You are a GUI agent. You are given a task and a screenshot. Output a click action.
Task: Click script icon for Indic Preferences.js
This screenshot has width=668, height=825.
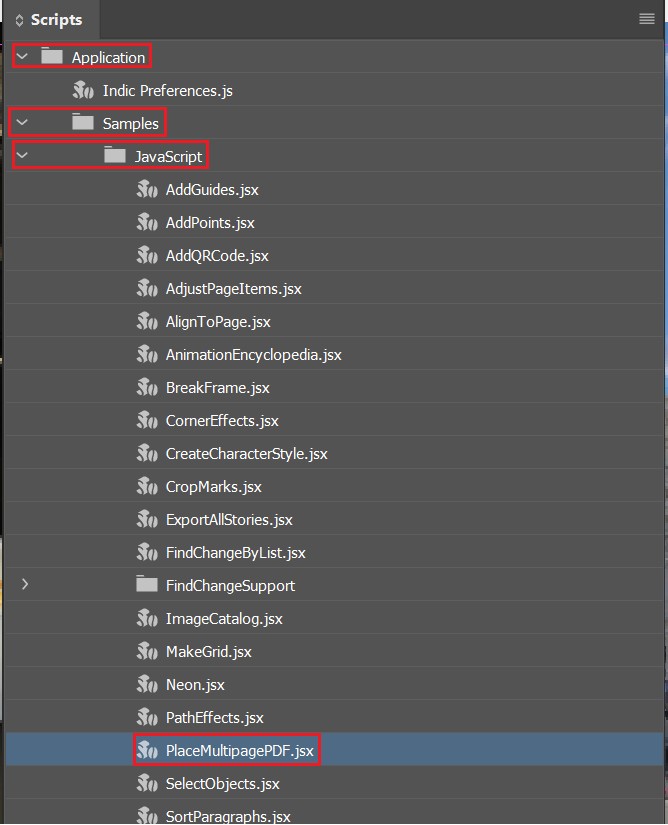tap(83, 90)
